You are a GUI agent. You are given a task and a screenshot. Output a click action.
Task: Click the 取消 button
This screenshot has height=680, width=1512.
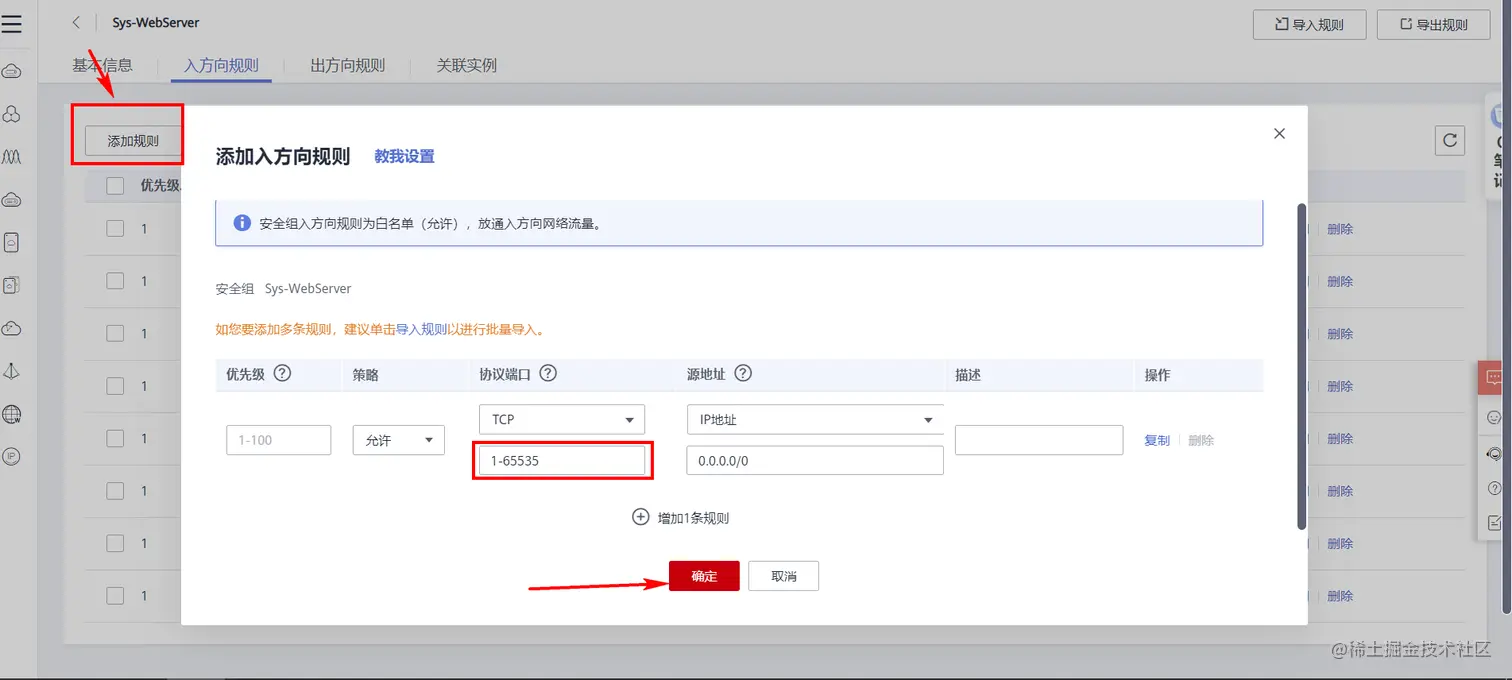pos(784,576)
